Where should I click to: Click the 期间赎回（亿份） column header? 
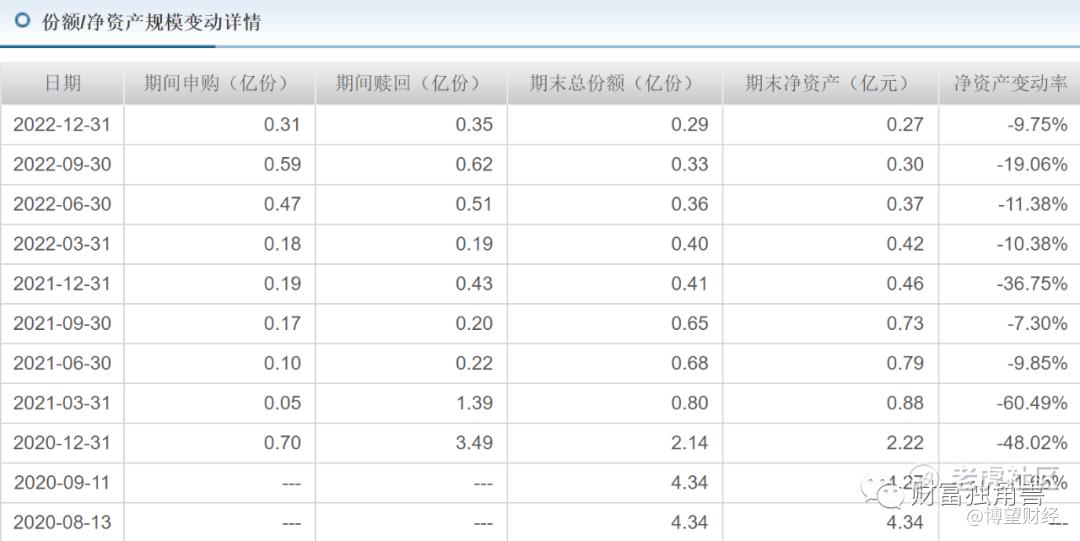[412, 84]
